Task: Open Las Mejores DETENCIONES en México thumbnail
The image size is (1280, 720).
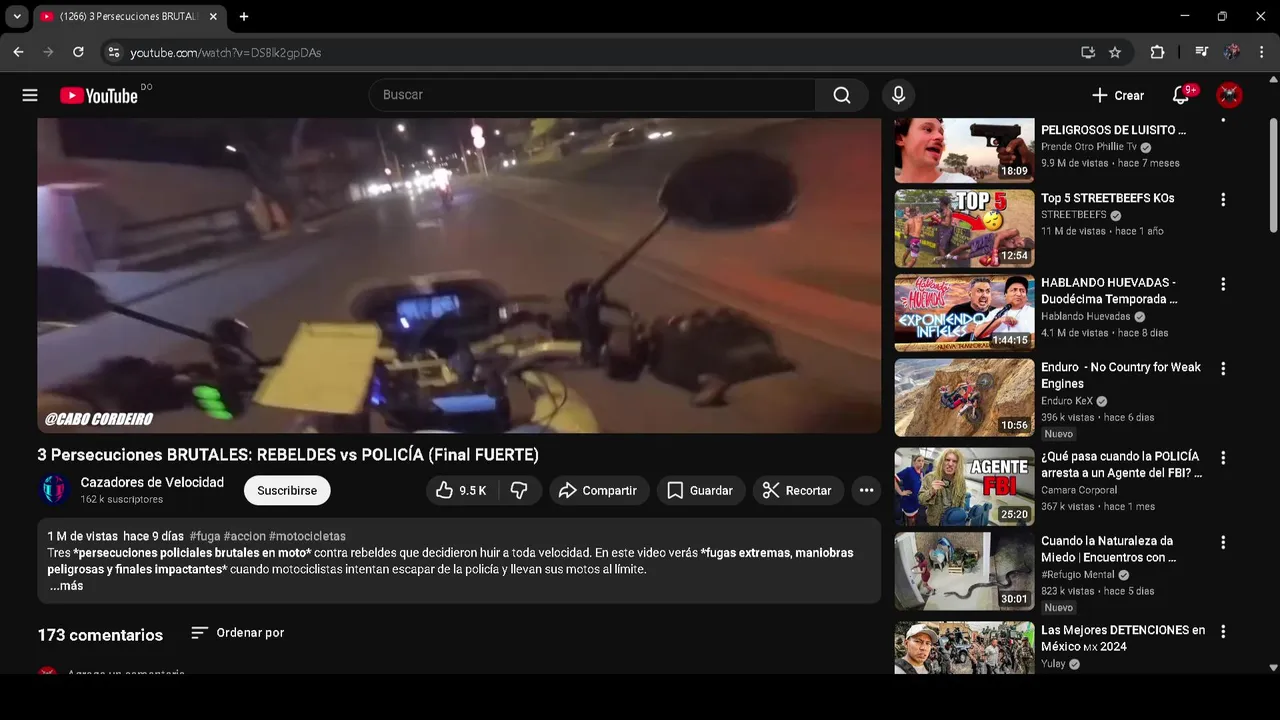Action: [x=964, y=647]
